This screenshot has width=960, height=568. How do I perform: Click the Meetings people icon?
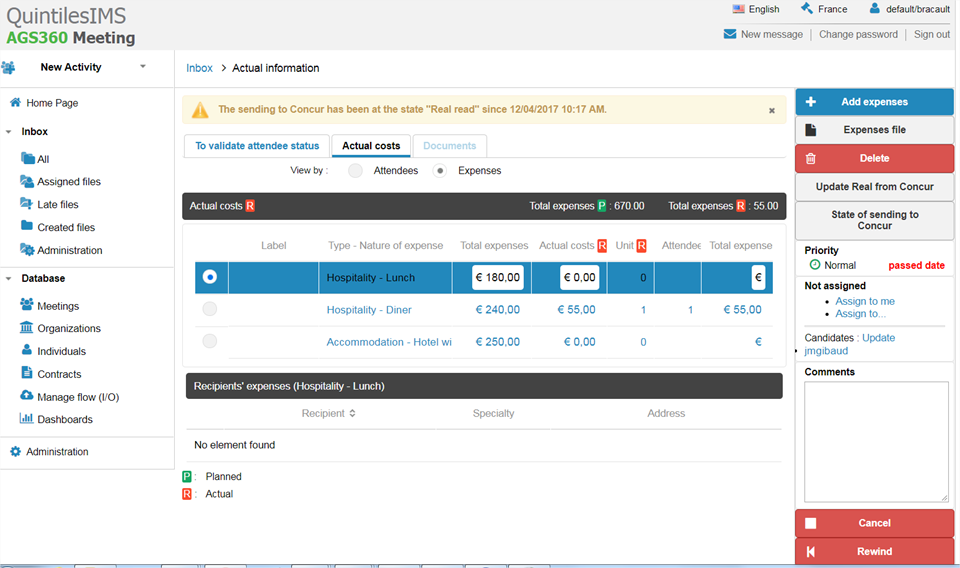click(27, 305)
